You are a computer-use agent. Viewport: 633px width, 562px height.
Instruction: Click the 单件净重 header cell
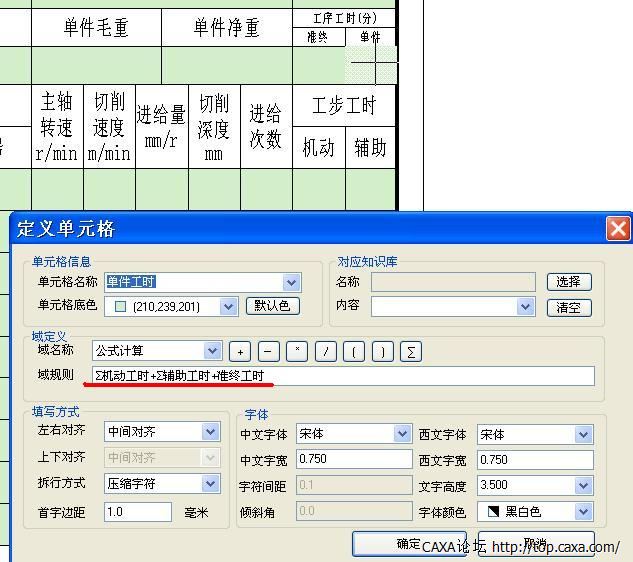click(x=227, y=27)
